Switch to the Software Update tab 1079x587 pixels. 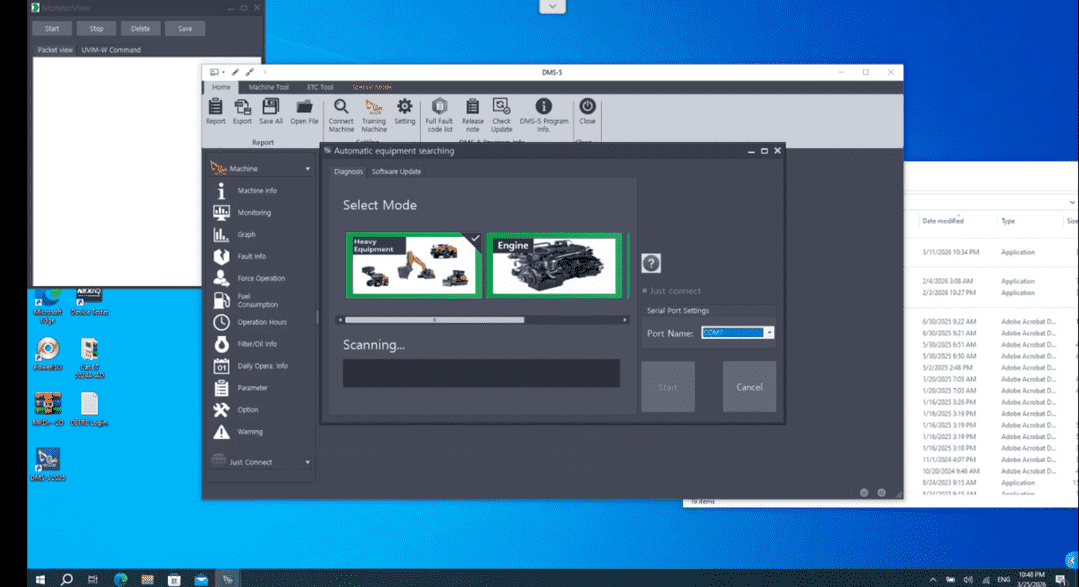[x=396, y=172]
